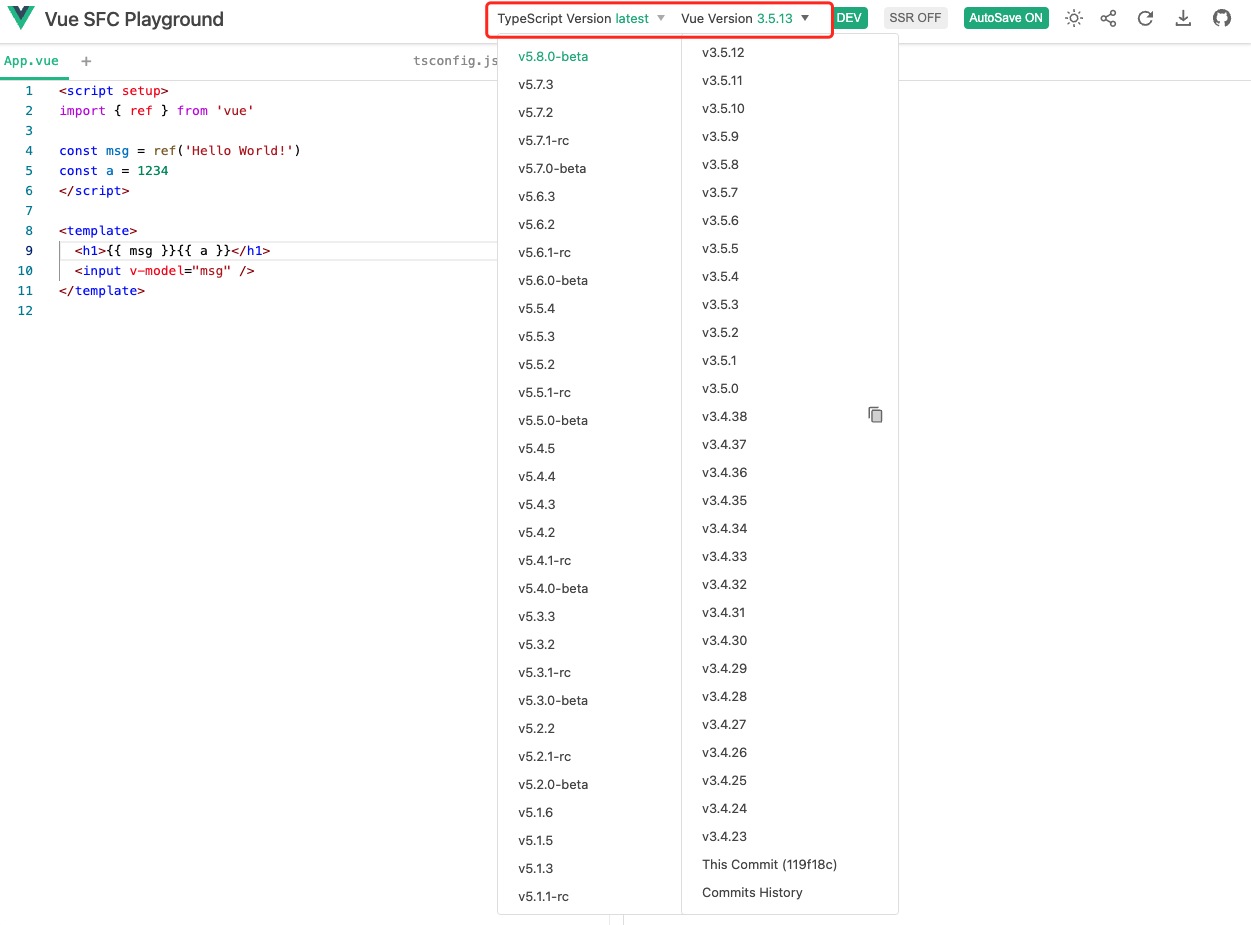This screenshot has height=925, width=1251.
Task: Select This Commit (119f18c) entry
Action: (769, 865)
